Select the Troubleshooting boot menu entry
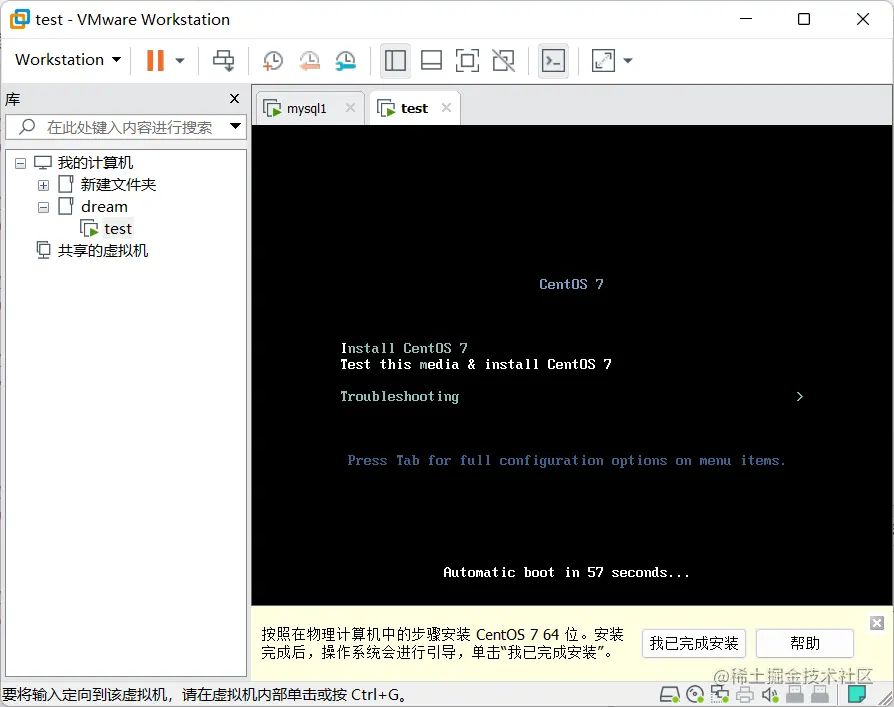Image resolution: width=894 pixels, height=707 pixels. click(x=400, y=396)
